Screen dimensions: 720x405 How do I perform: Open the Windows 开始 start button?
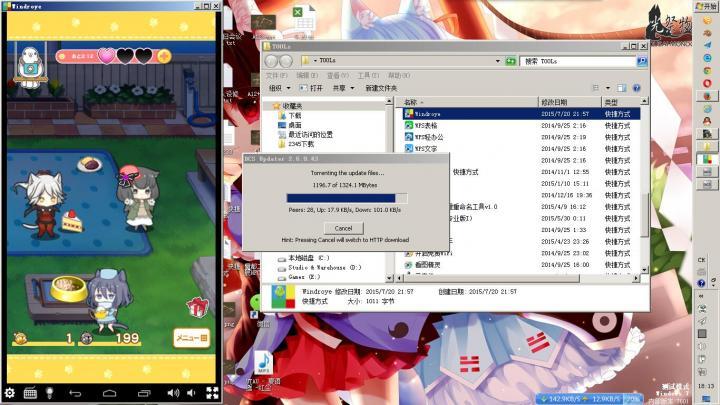click(x=708, y=6)
